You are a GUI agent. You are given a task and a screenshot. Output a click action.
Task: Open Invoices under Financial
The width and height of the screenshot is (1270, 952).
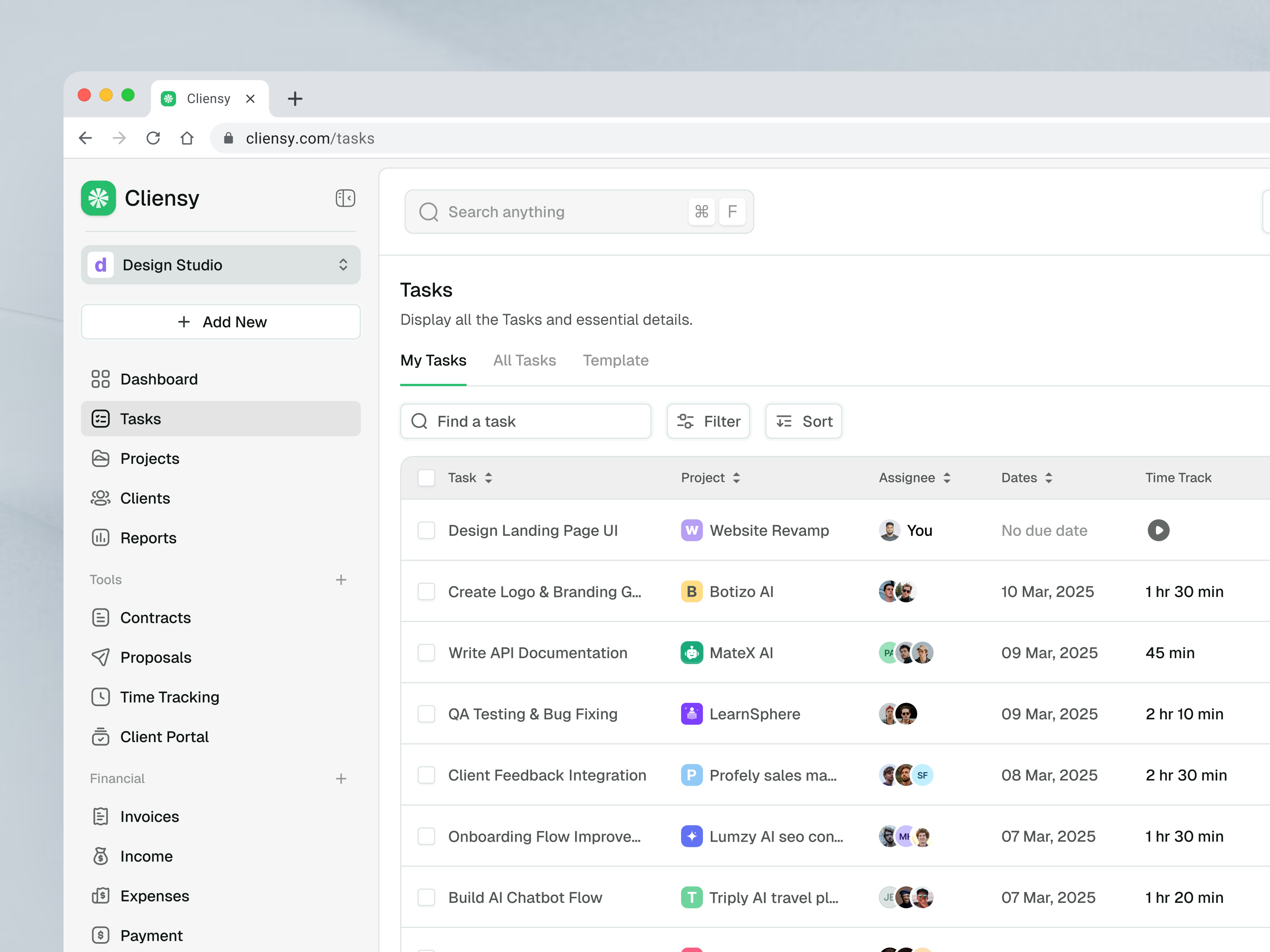click(x=149, y=816)
